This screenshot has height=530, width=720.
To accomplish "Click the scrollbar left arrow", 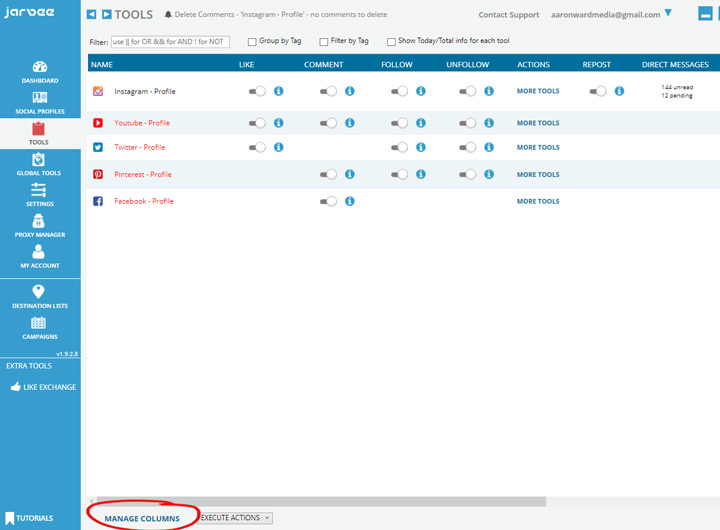I will click(x=92, y=501).
